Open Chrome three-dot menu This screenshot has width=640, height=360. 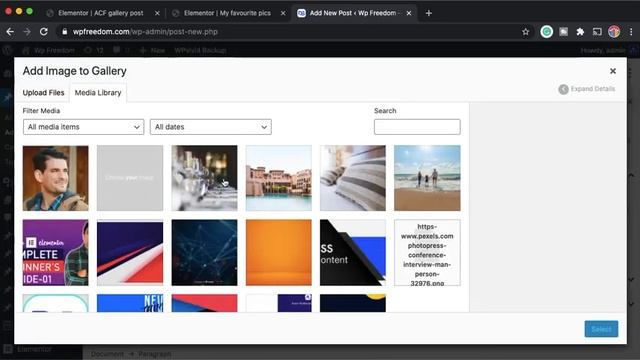631,32
